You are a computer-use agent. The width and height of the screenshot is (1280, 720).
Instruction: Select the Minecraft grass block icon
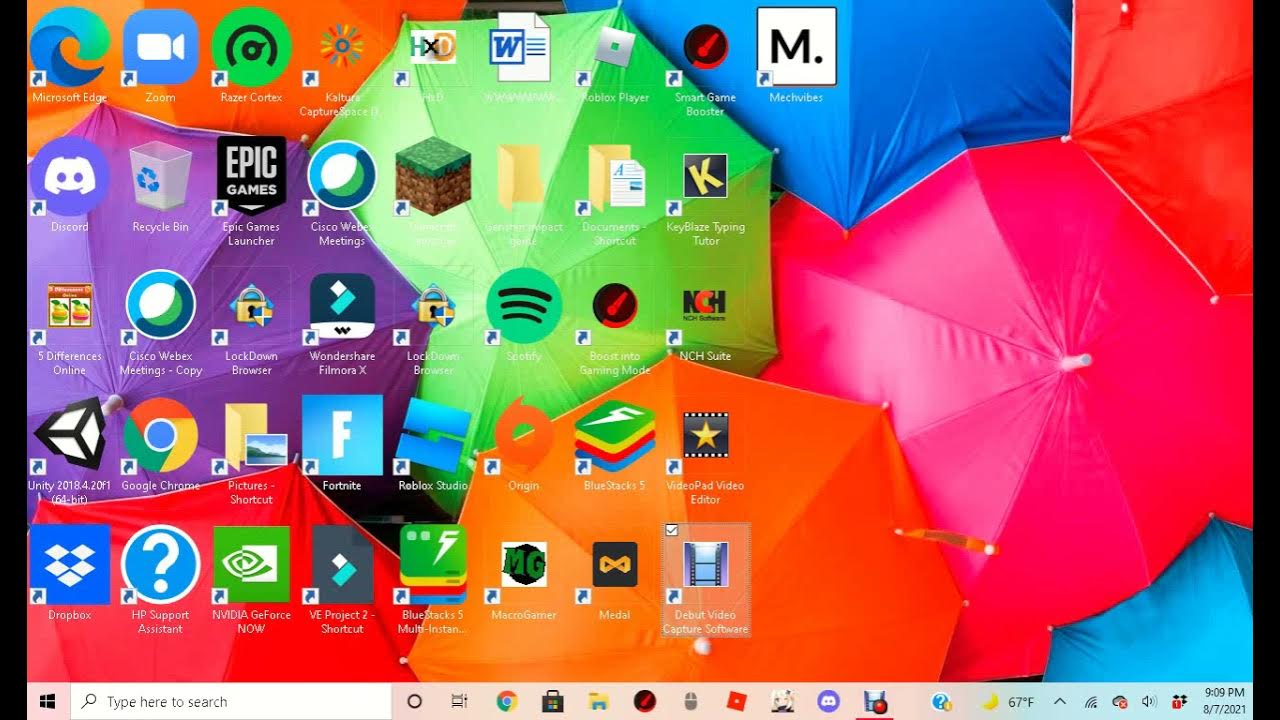(433, 177)
